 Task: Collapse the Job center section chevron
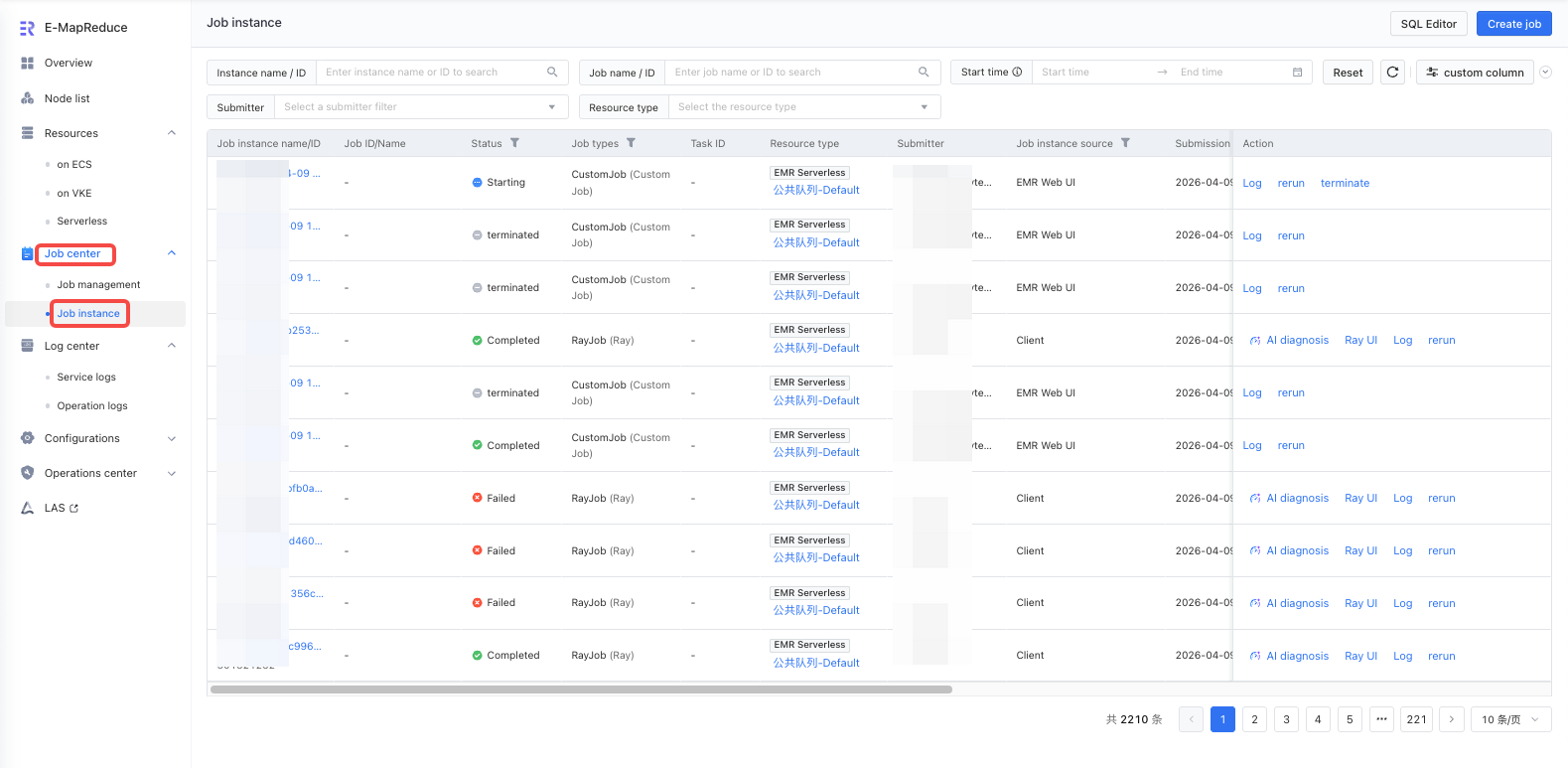point(172,253)
